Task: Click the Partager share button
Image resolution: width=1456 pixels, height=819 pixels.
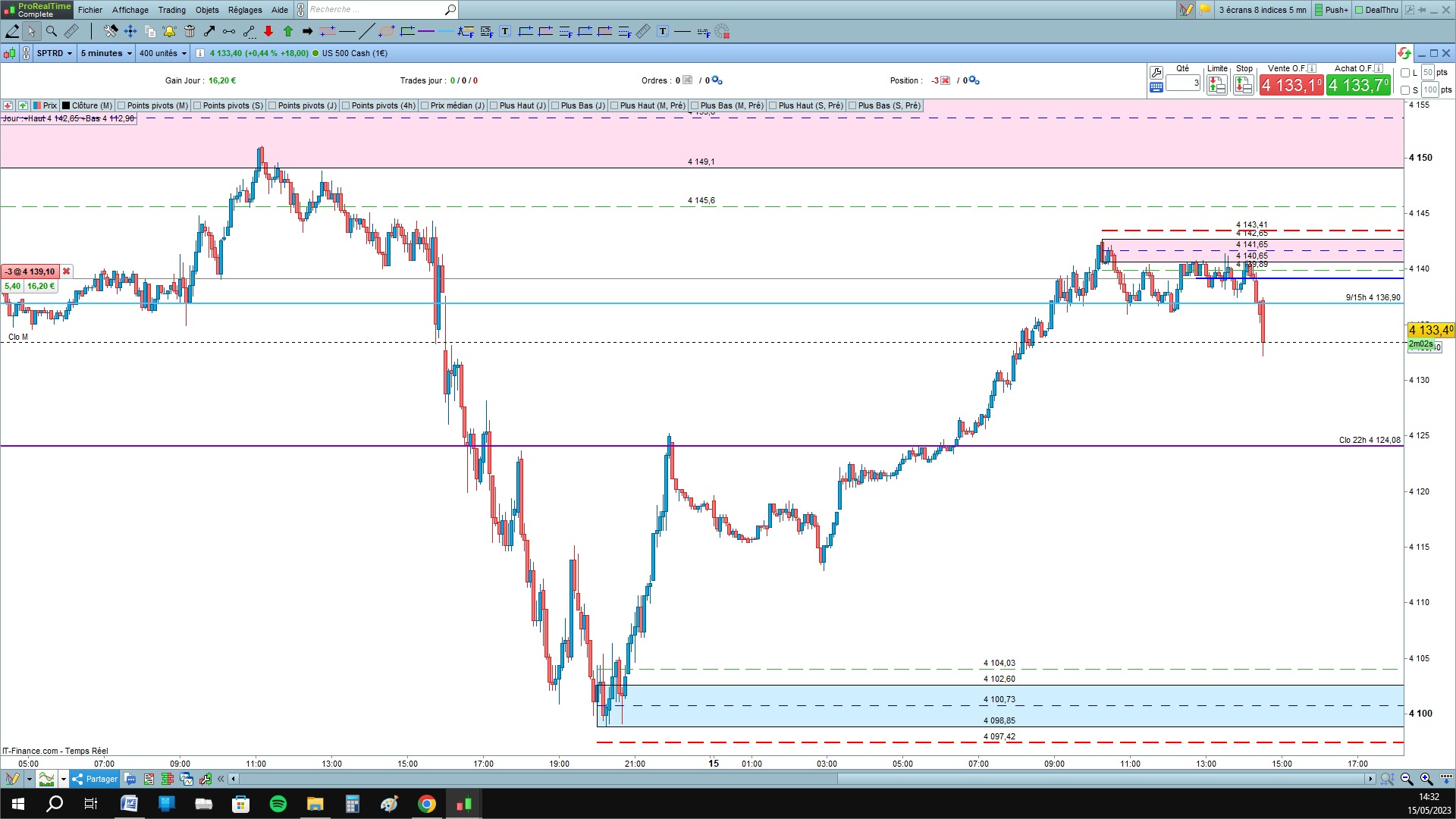Action: point(96,779)
